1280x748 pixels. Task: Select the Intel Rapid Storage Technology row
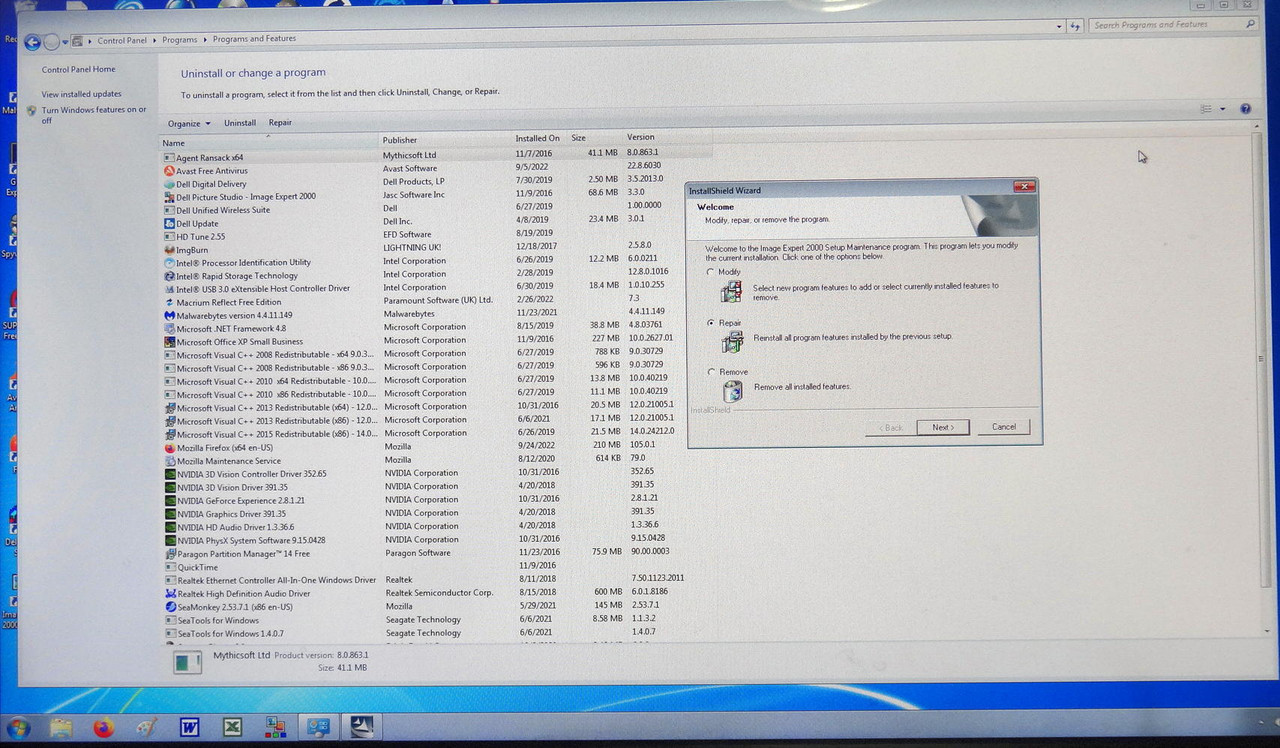pos(437,275)
